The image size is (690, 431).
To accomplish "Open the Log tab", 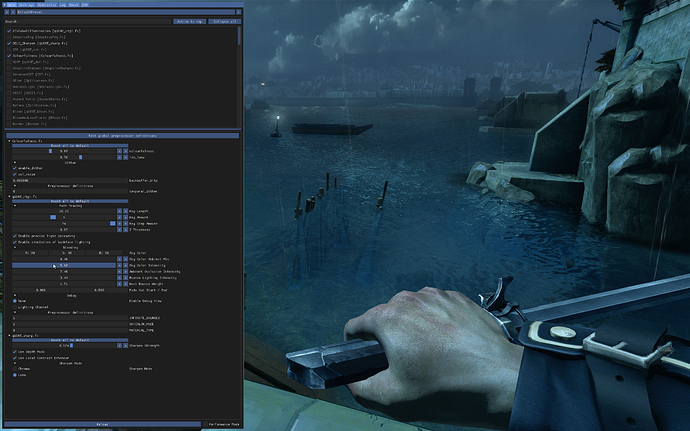I will [x=62, y=5].
